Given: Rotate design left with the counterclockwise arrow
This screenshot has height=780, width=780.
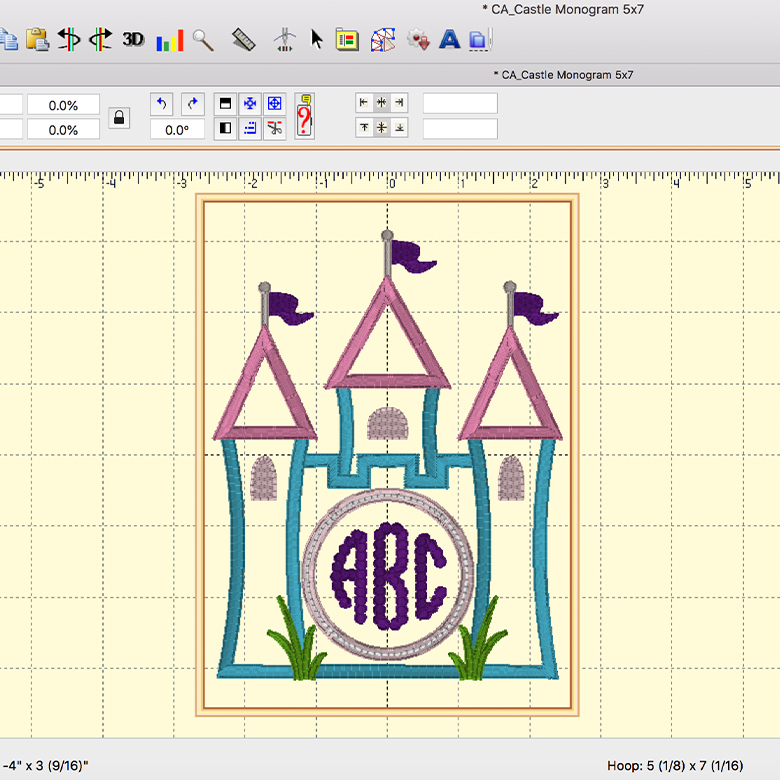Looking at the screenshot, I should (162, 104).
